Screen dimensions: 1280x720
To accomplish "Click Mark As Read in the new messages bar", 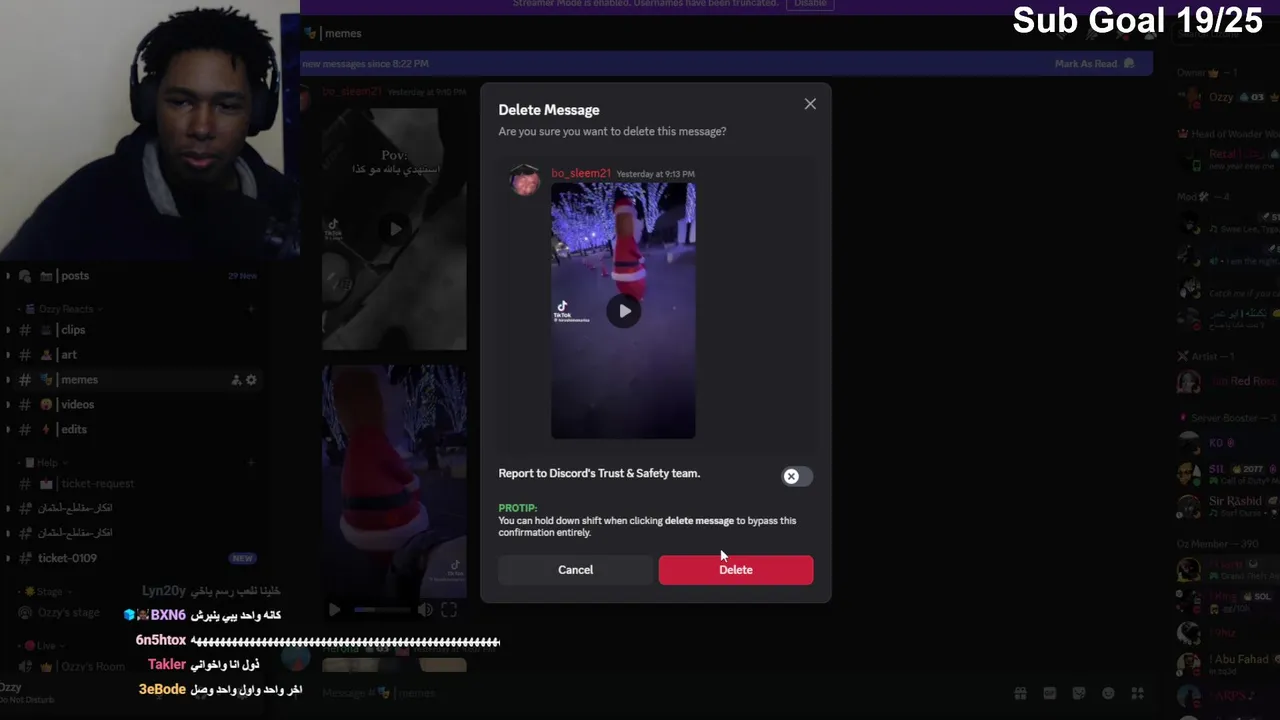I will (1094, 63).
